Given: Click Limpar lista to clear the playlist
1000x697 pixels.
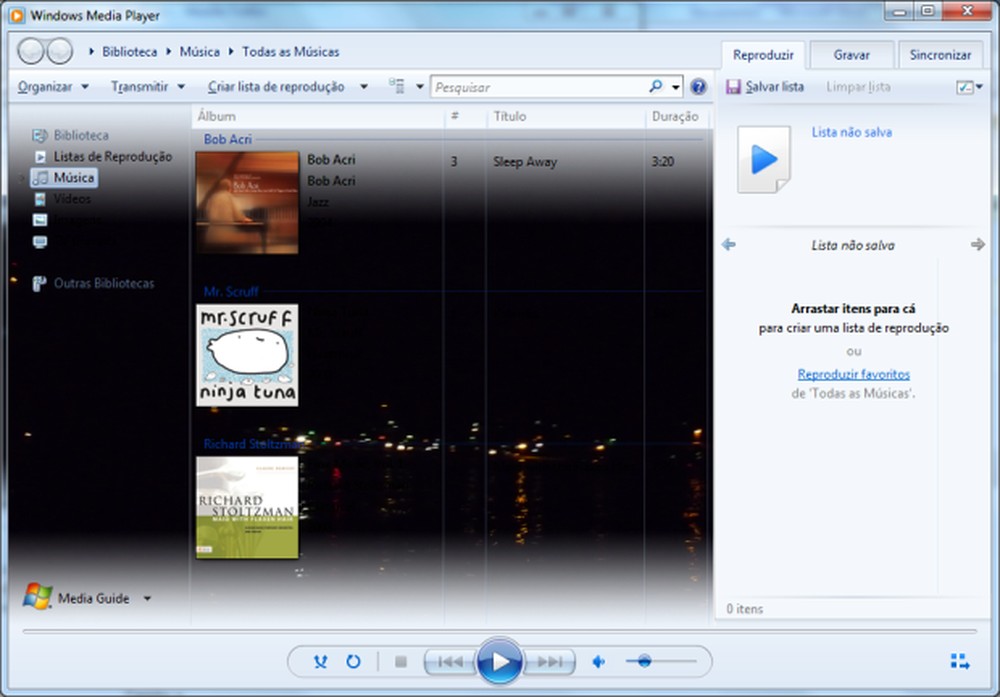Looking at the screenshot, I should [x=858, y=87].
